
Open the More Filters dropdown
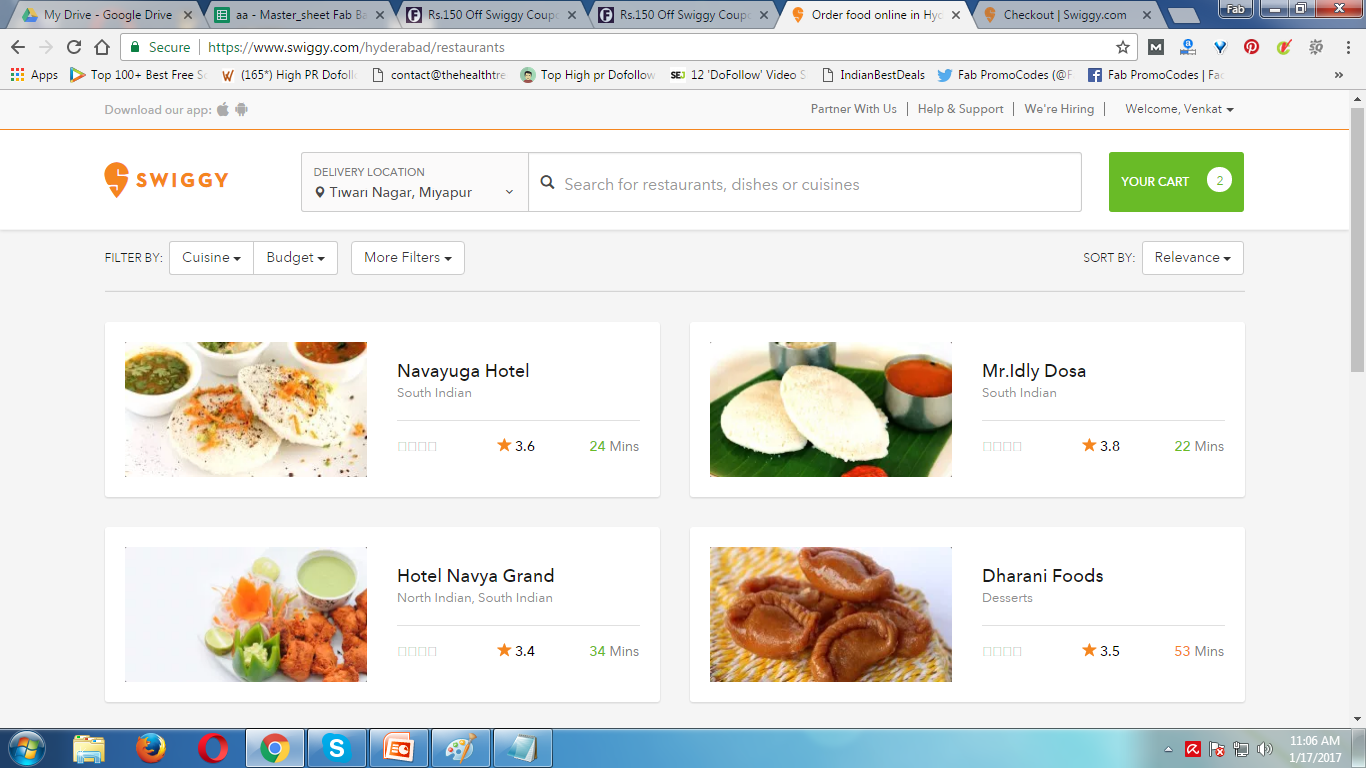click(x=408, y=257)
